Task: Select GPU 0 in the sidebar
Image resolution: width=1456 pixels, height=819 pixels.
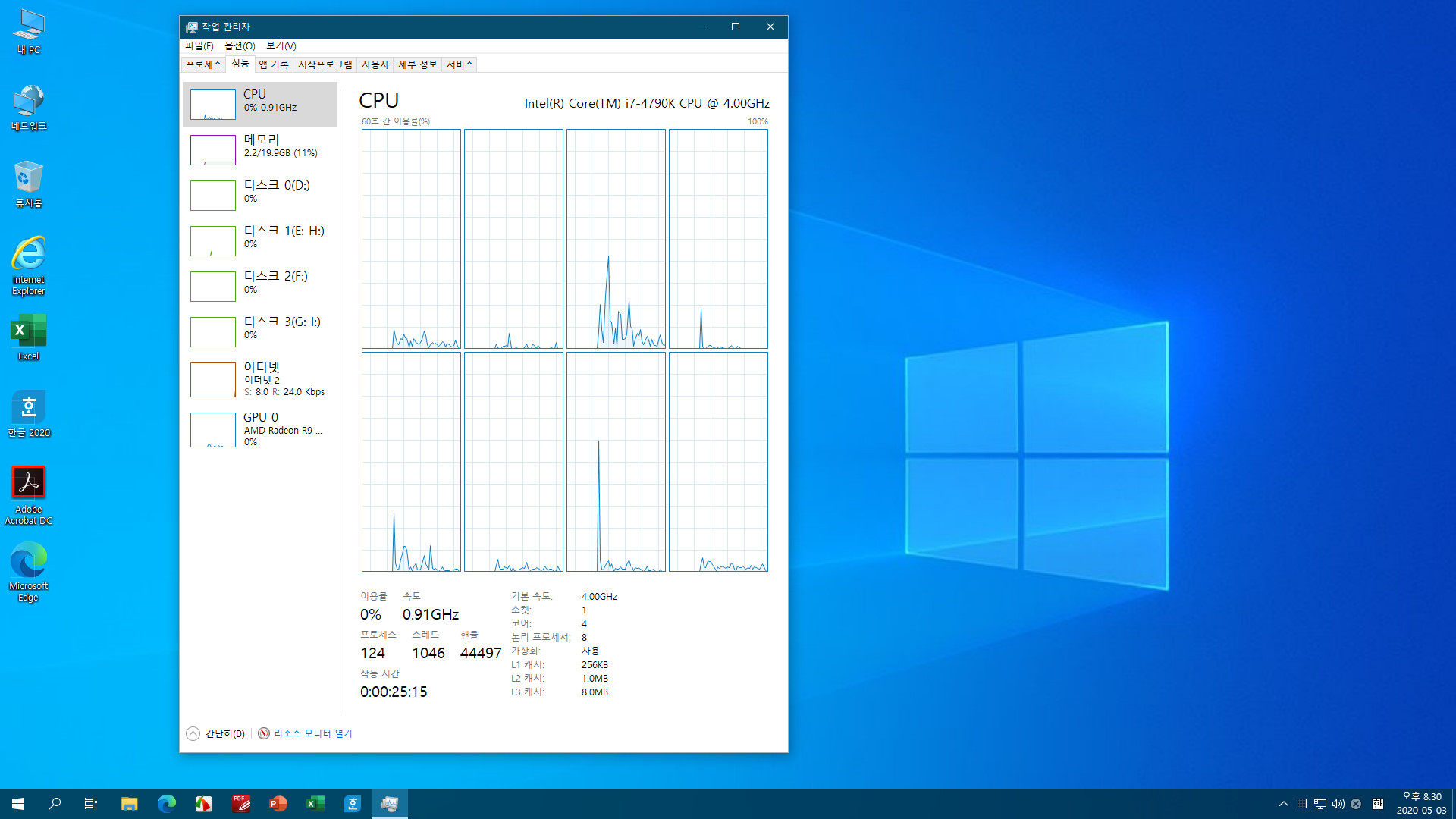Action: click(260, 429)
